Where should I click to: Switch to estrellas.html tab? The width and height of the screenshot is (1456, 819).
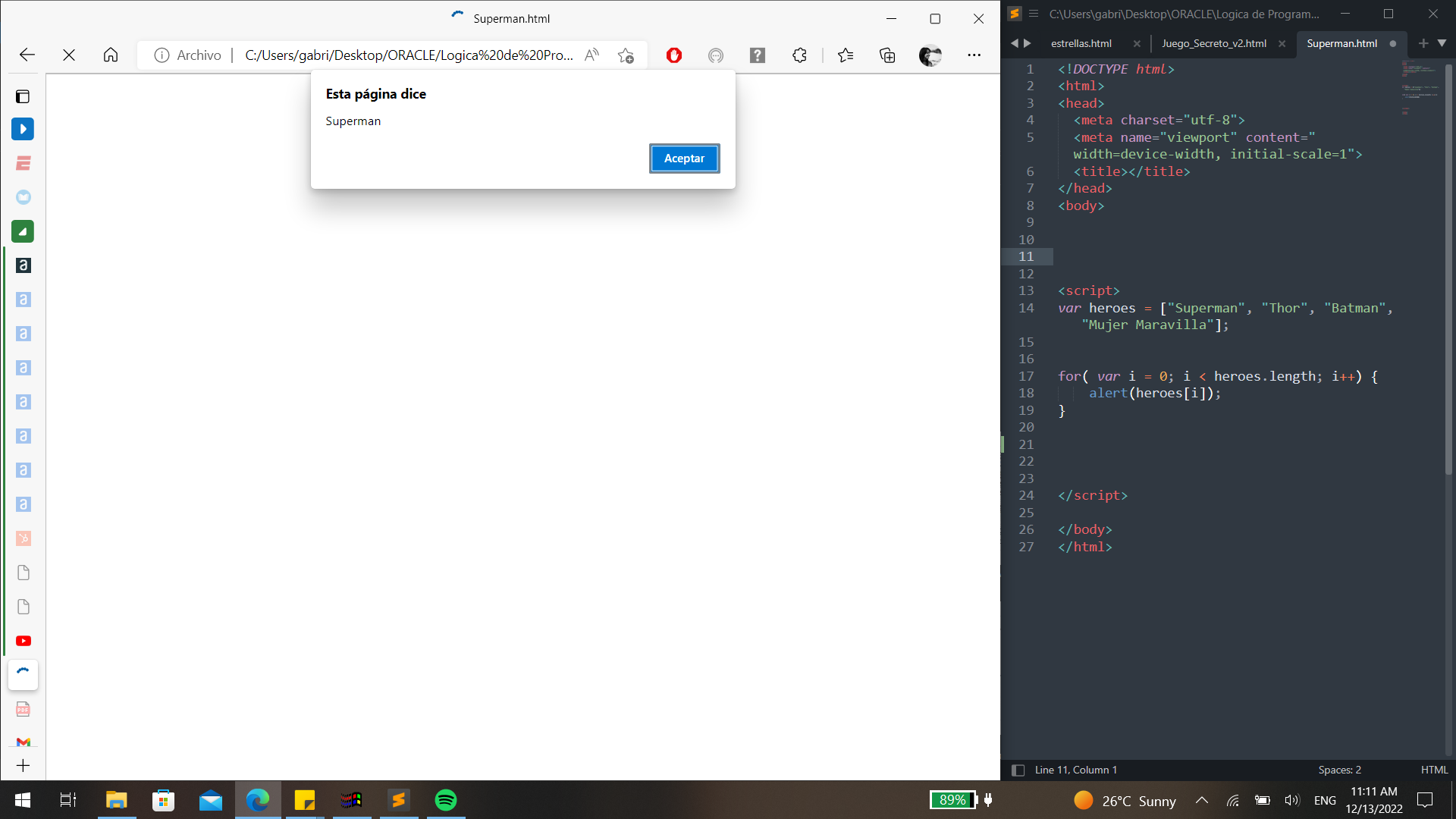1081,43
